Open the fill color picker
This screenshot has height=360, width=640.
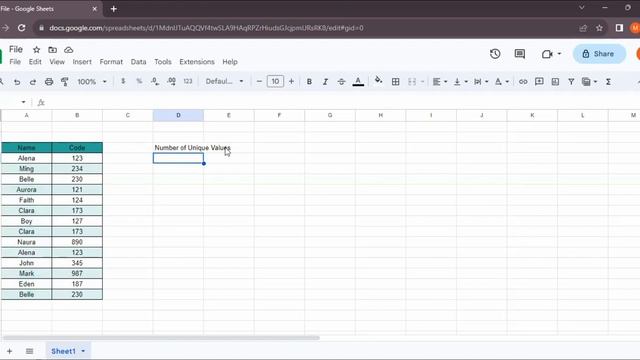[378, 80]
